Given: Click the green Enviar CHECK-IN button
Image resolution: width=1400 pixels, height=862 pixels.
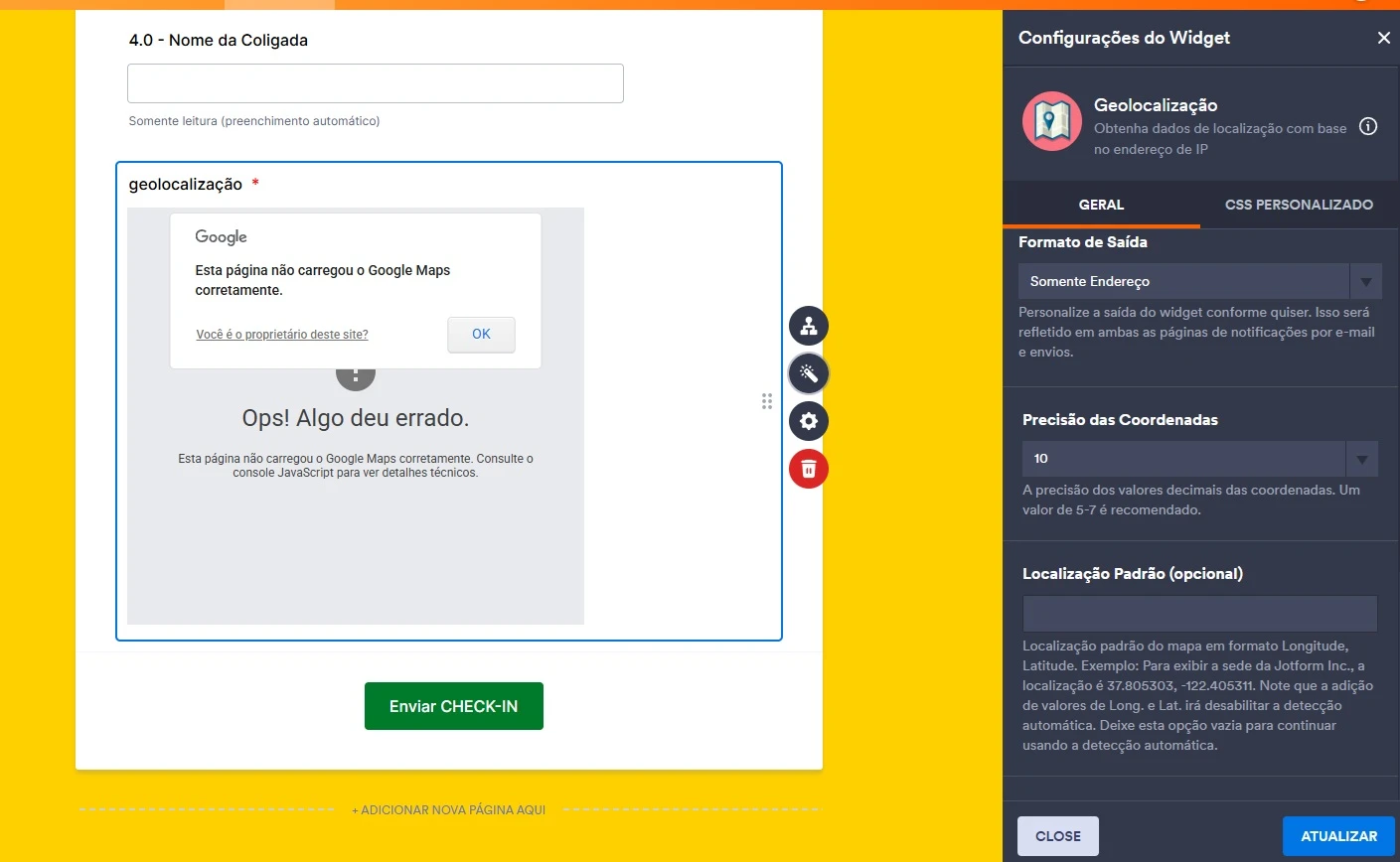Looking at the screenshot, I should [453, 706].
